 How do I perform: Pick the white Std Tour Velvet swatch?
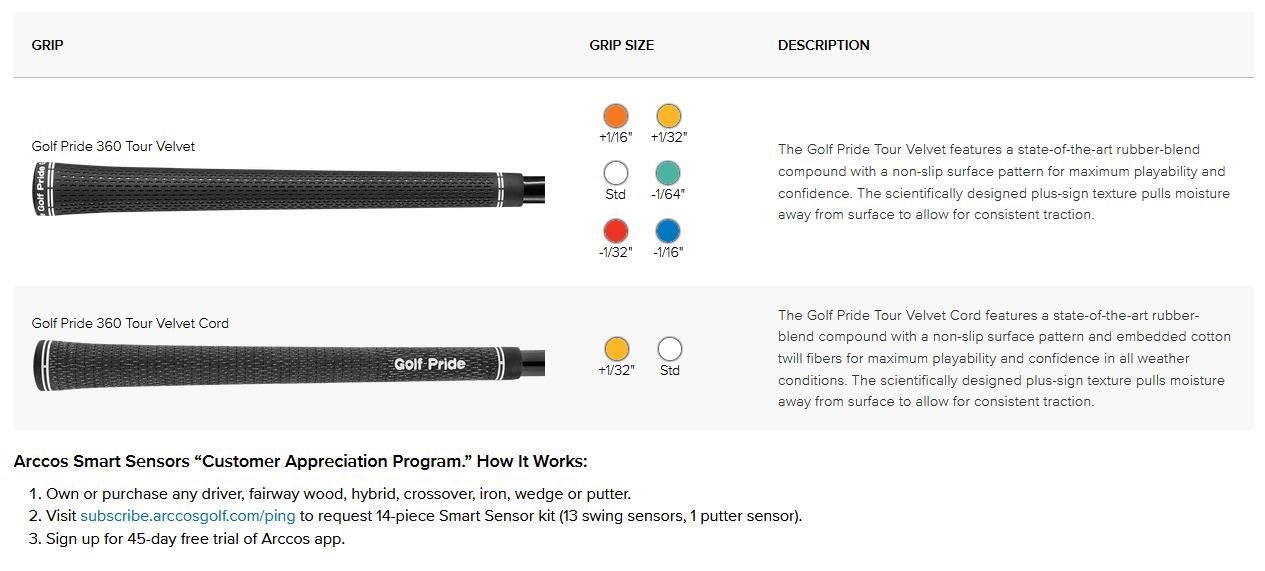616,173
